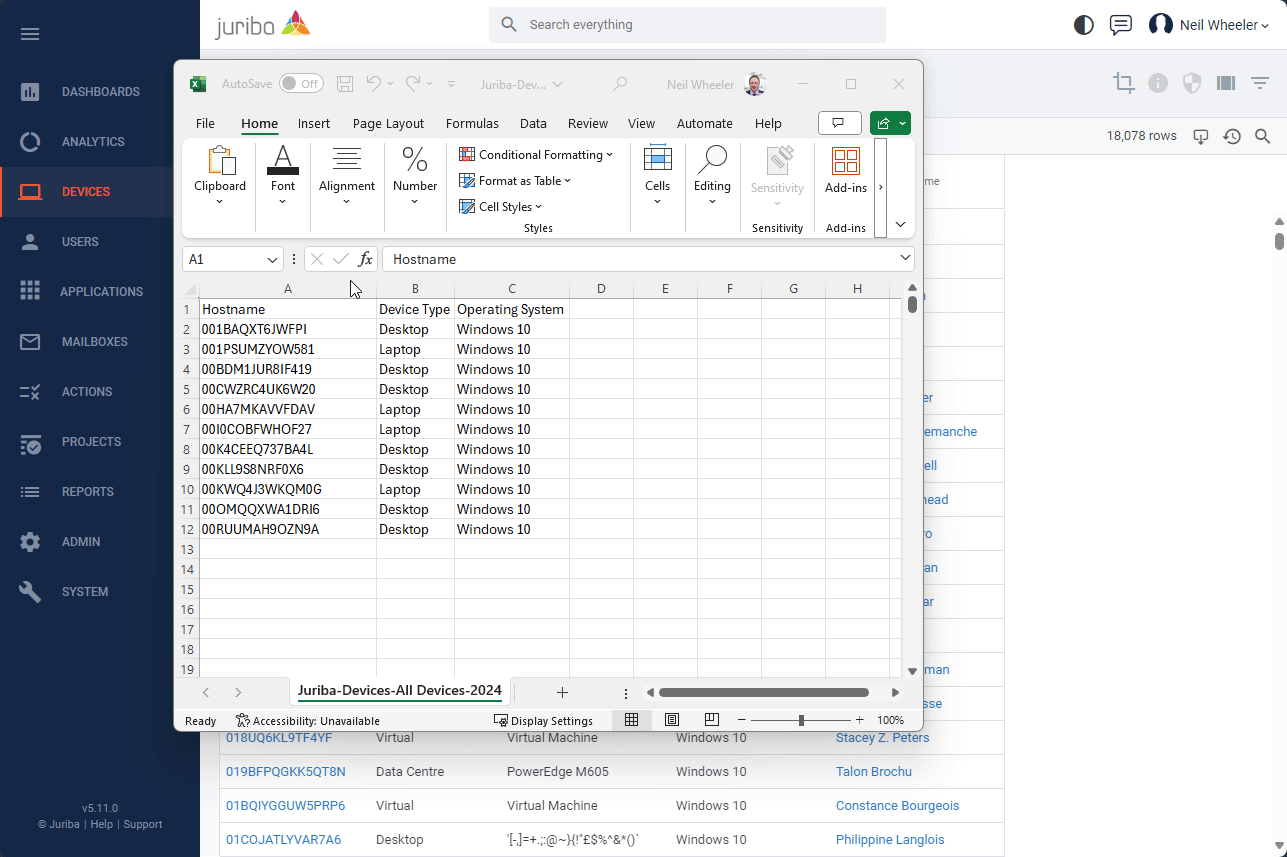The height and width of the screenshot is (857, 1287).
Task: Click Excel zoom slider handle
Action: [x=801, y=720]
